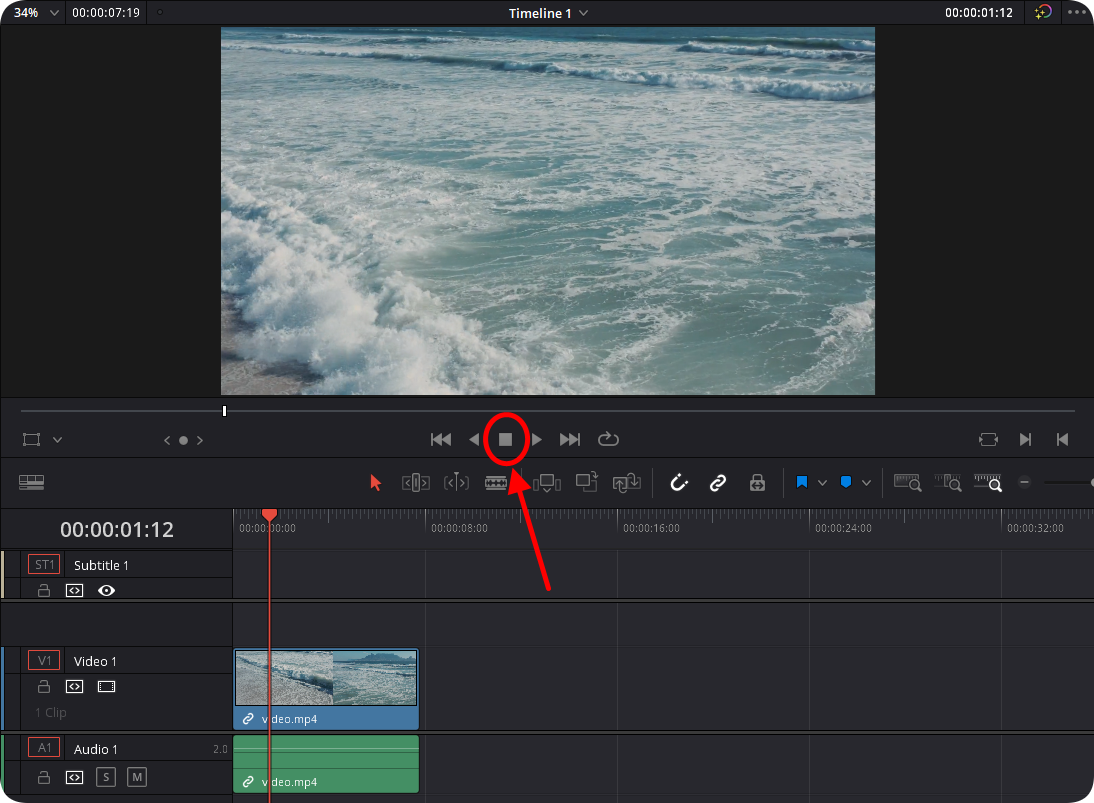Stop playback with the stop button
The image size is (1094, 803).
coord(505,440)
